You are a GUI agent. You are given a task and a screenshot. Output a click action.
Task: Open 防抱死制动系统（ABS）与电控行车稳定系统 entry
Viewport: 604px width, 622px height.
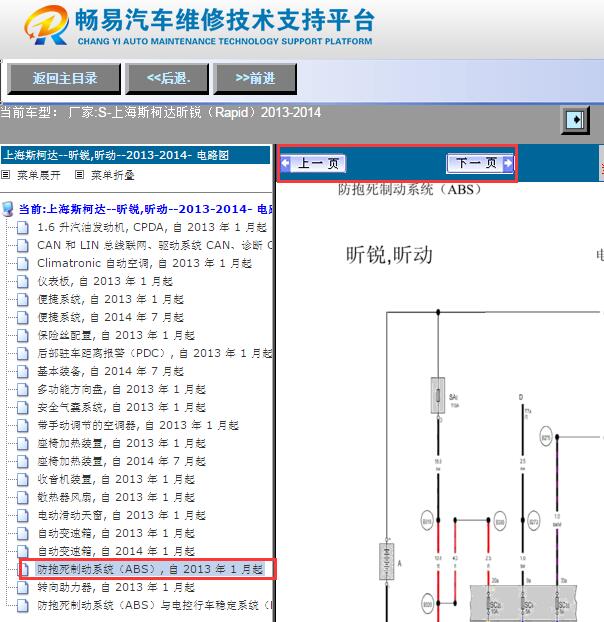pyautogui.click(x=155, y=605)
